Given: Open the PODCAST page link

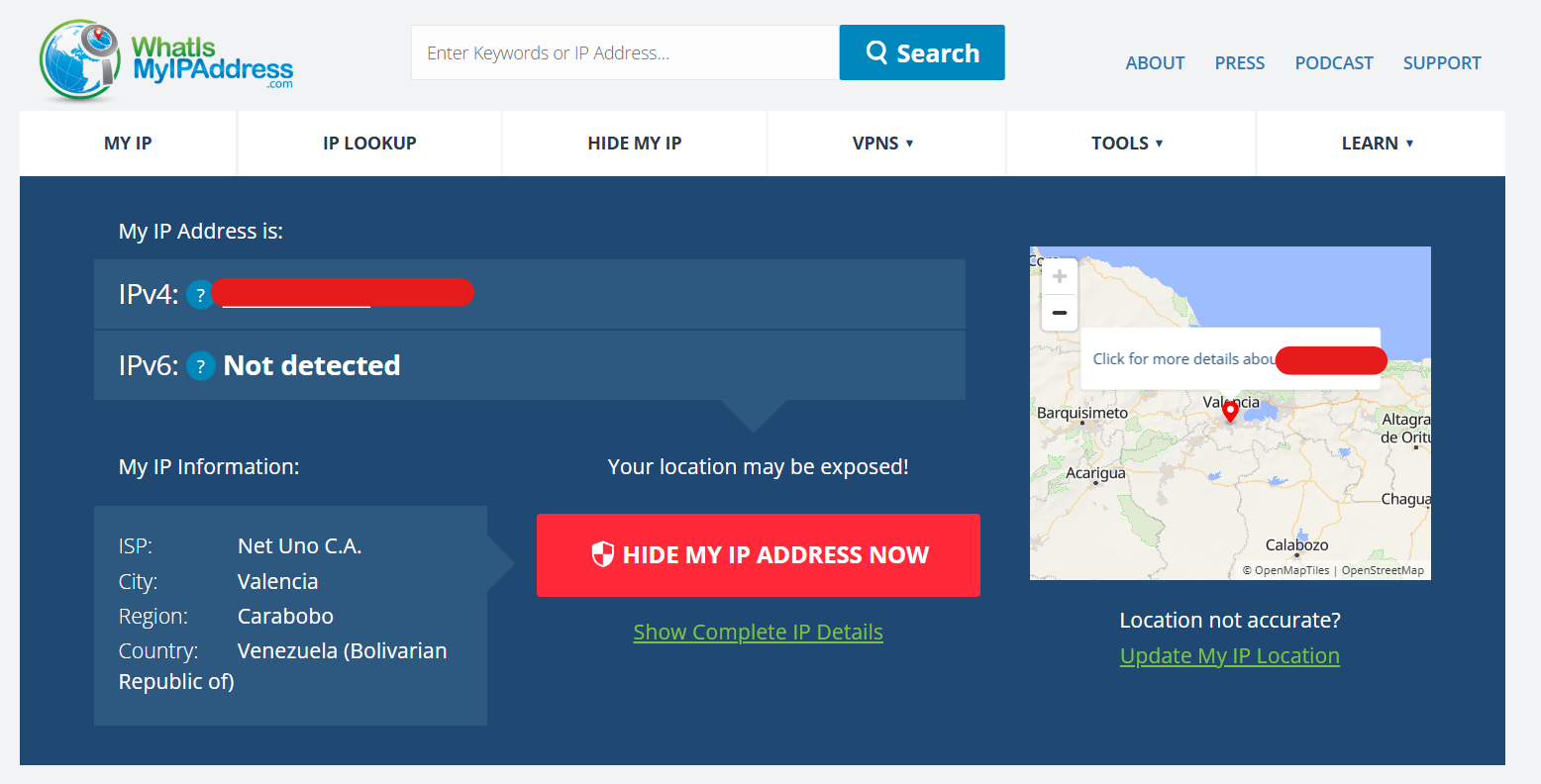Looking at the screenshot, I should (x=1334, y=63).
